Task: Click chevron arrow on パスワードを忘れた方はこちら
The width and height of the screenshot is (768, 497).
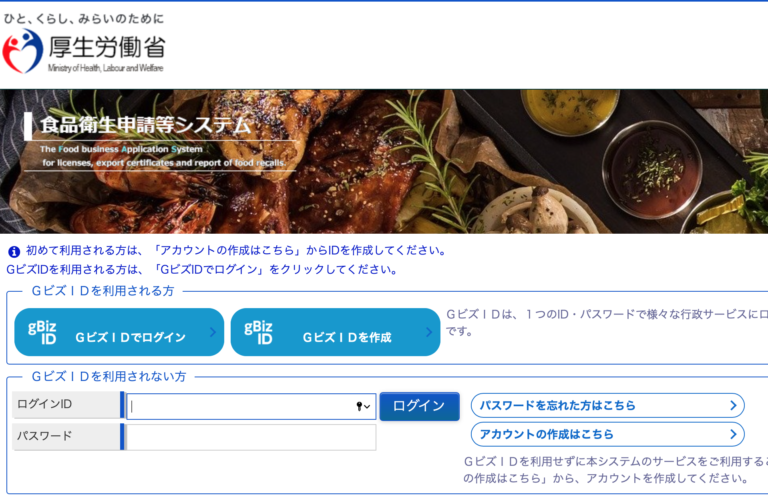Action: pyautogui.click(x=733, y=405)
